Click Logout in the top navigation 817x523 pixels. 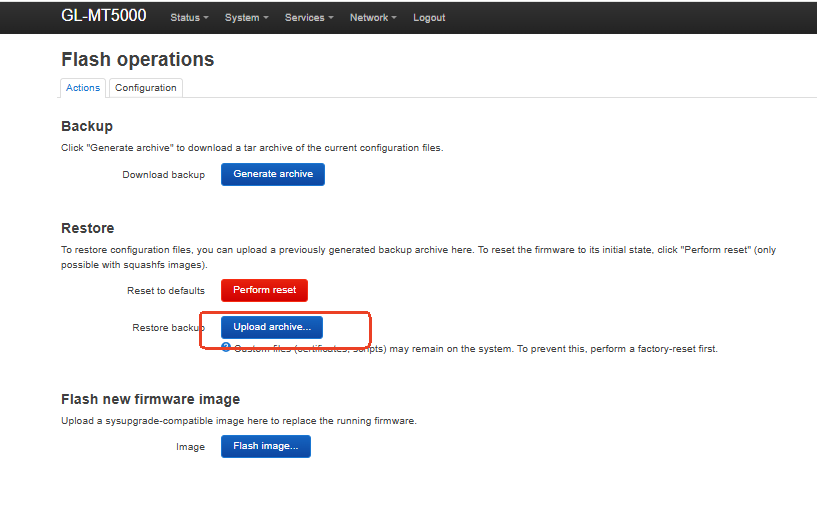pos(429,18)
